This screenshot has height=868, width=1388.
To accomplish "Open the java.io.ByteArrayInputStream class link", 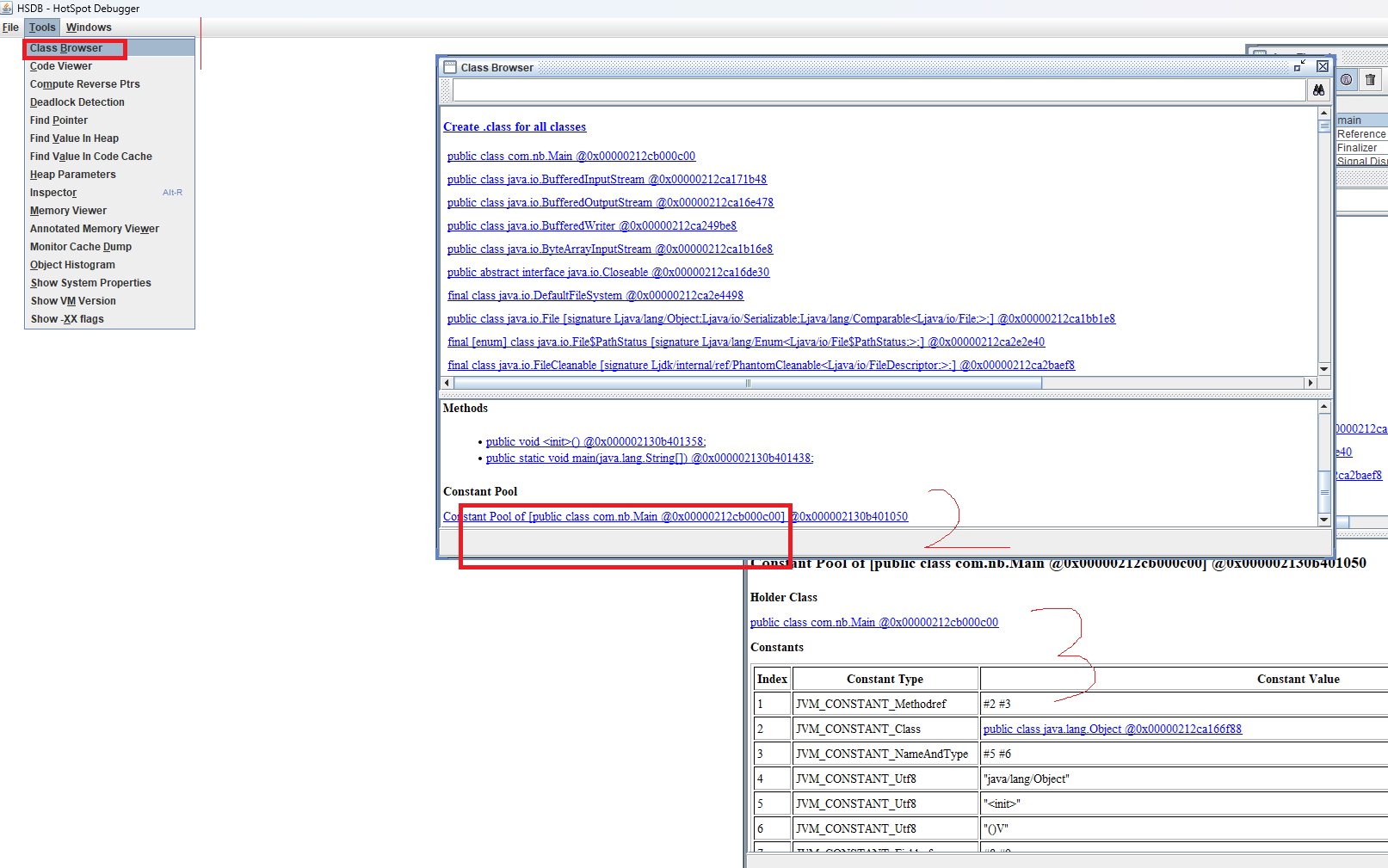I will [610, 249].
